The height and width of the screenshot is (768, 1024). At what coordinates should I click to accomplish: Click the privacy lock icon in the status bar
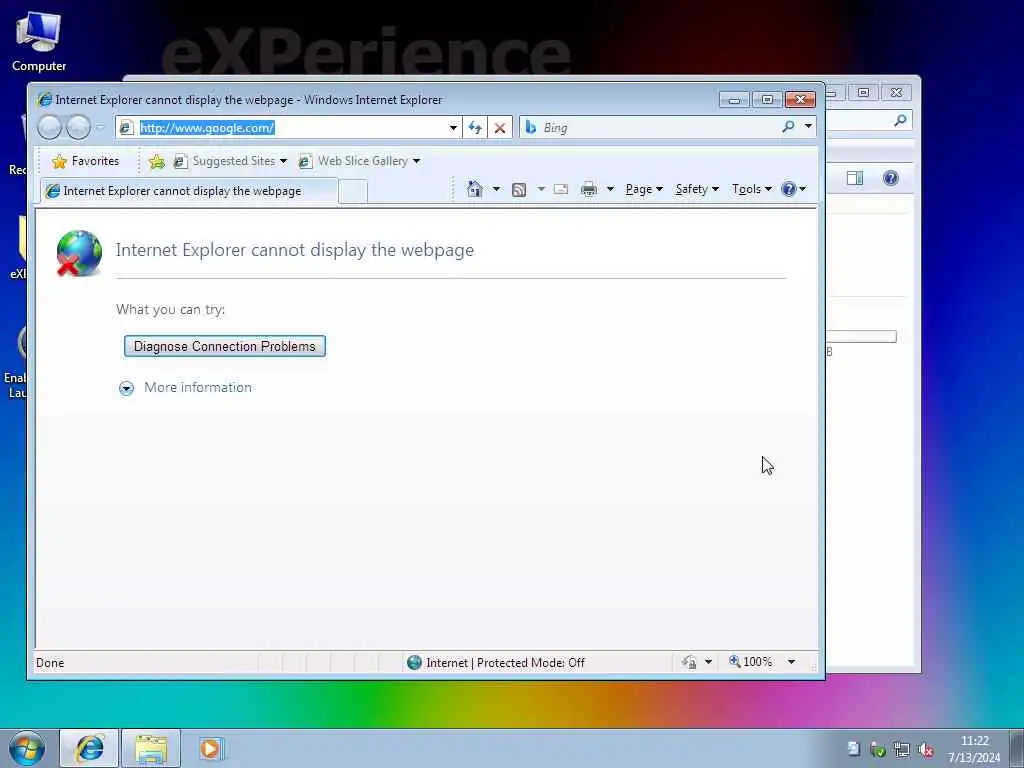[x=688, y=662]
